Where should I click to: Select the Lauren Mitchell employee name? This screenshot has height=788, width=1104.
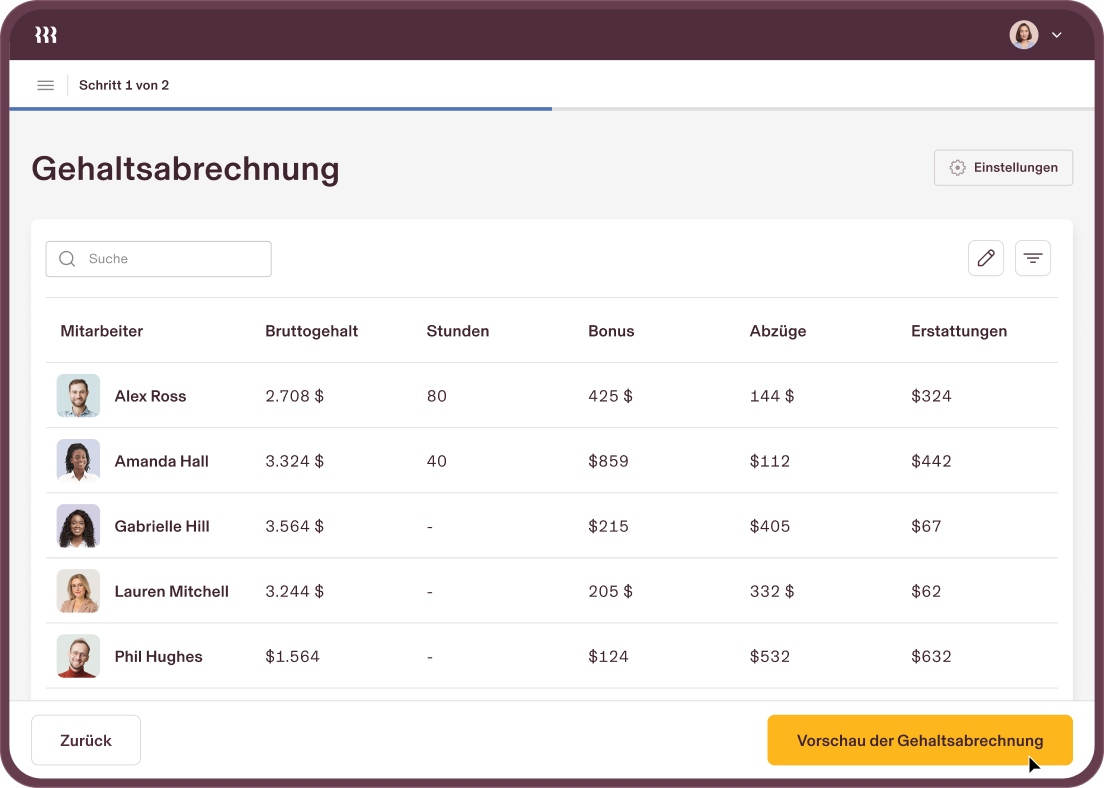pos(171,591)
